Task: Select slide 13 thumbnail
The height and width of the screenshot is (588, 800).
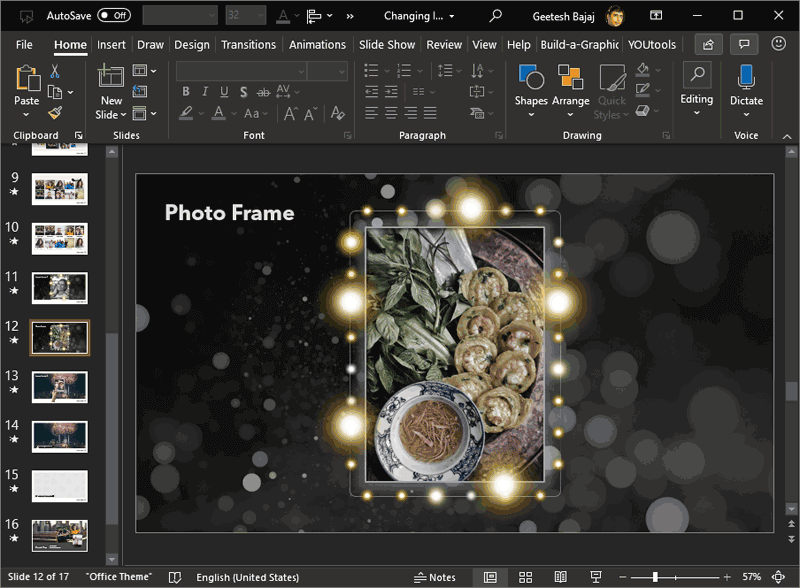Action: pyautogui.click(x=60, y=386)
